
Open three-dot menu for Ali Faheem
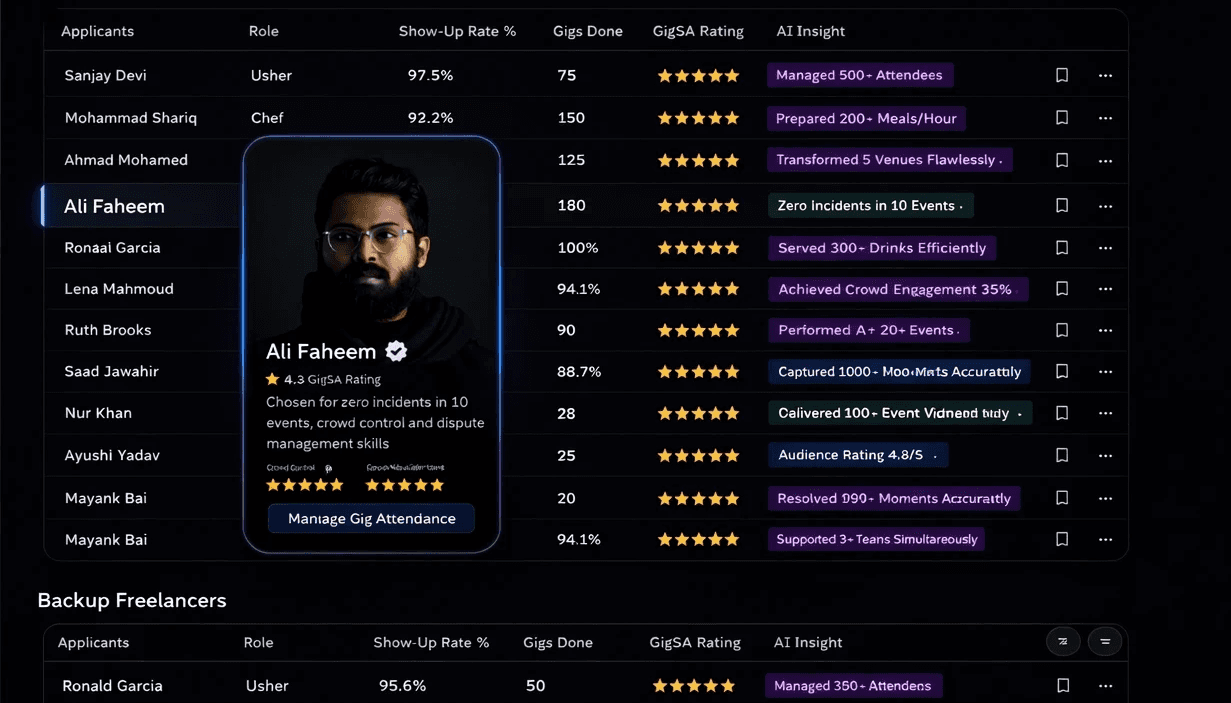coord(1105,206)
